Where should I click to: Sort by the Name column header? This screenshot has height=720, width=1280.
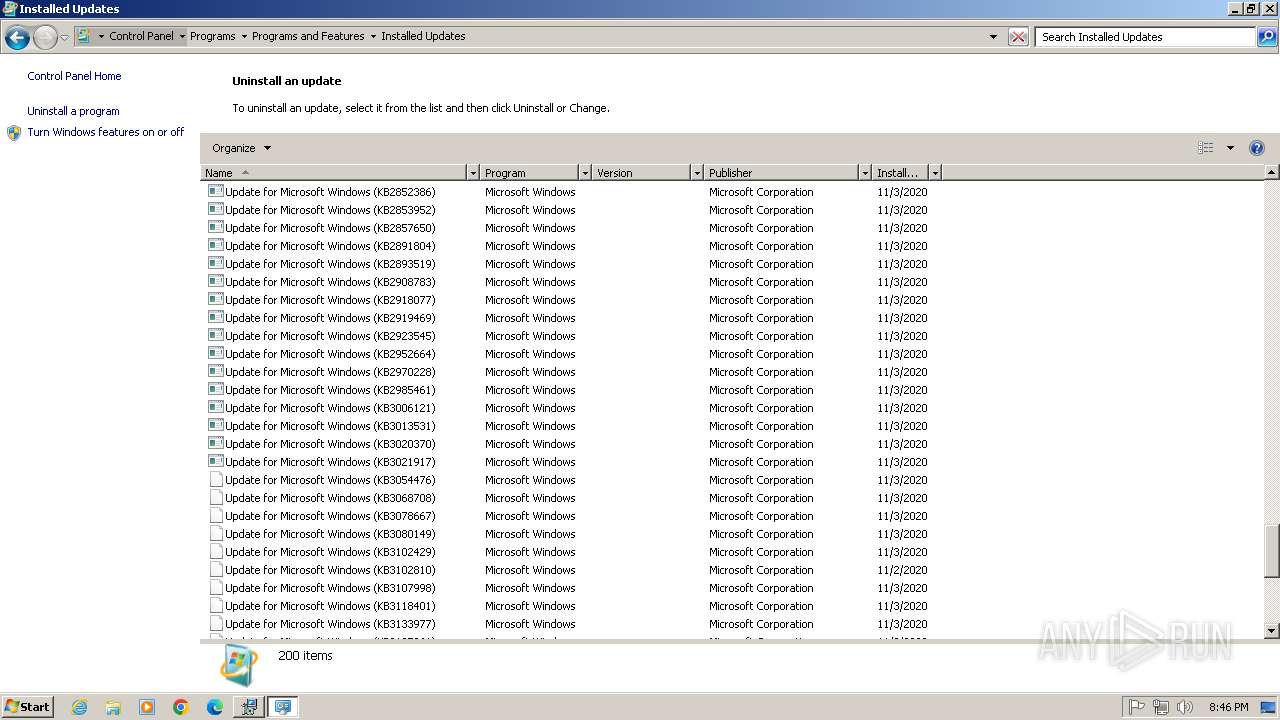pyautogui.click(x=334, y=173)
